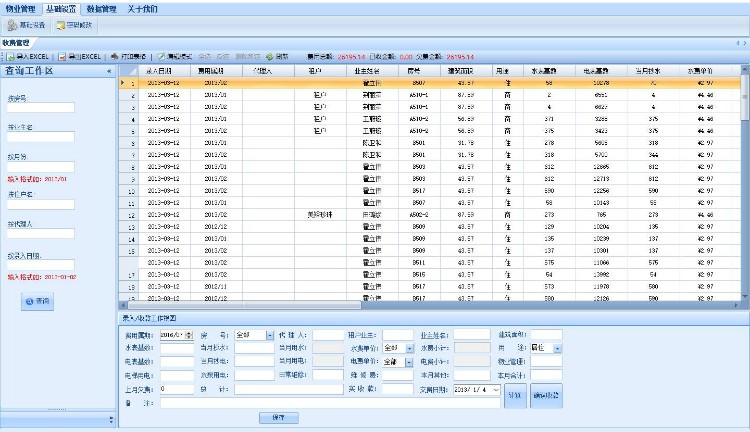Click the by-entry-date input field in query panel
The height and width of the screenshot is (432, 750).
tap(41, 265)
